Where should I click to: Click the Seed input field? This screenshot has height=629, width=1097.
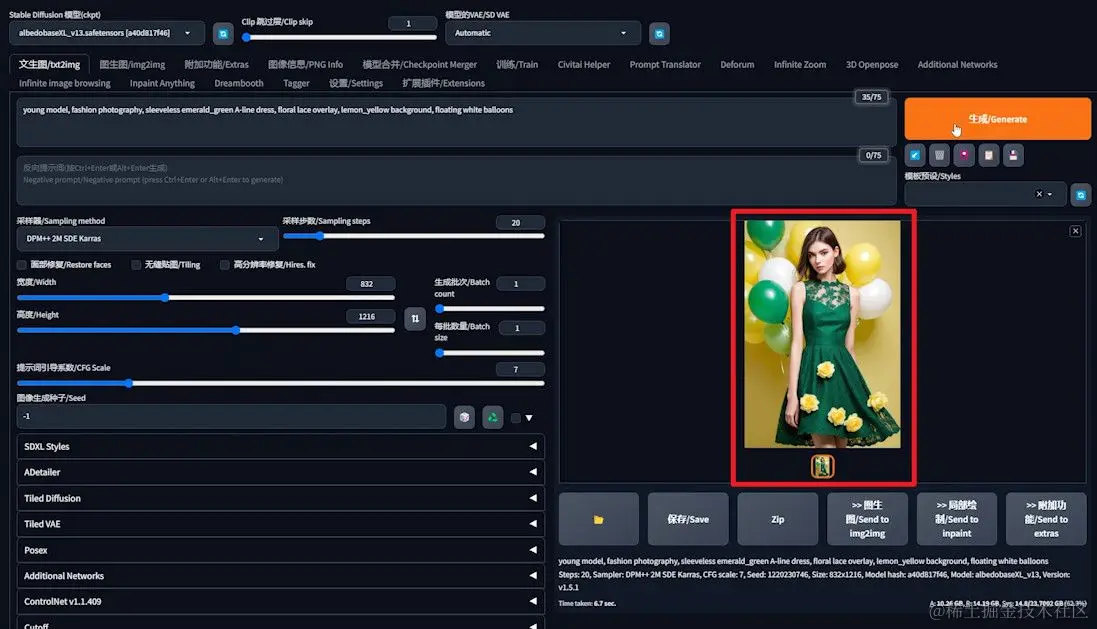point(231,416)
